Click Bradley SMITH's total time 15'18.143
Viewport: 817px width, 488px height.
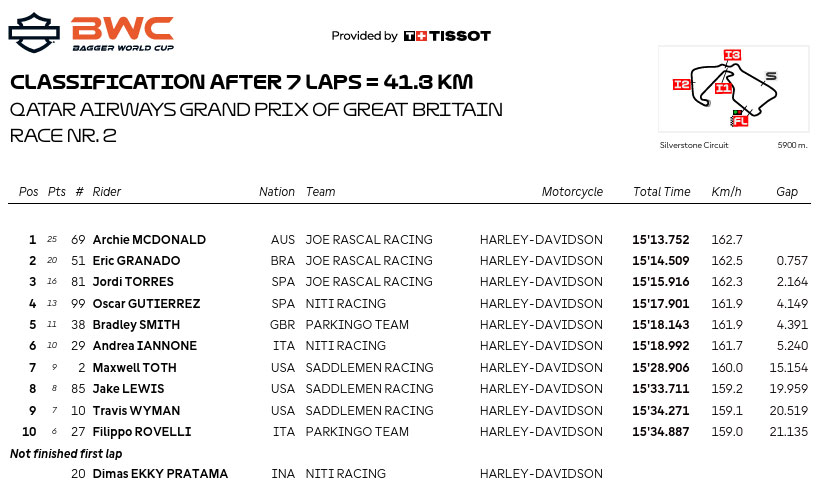(x=661, y=324)
